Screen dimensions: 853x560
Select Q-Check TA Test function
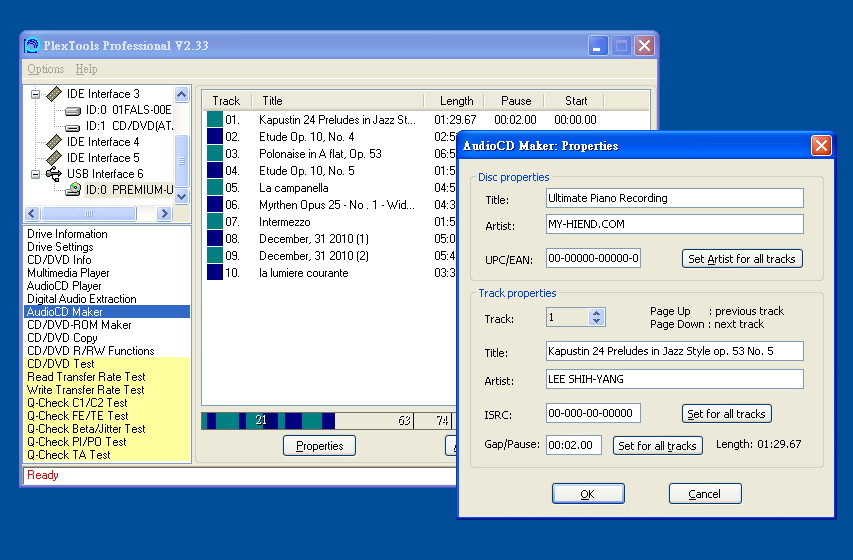69,455
